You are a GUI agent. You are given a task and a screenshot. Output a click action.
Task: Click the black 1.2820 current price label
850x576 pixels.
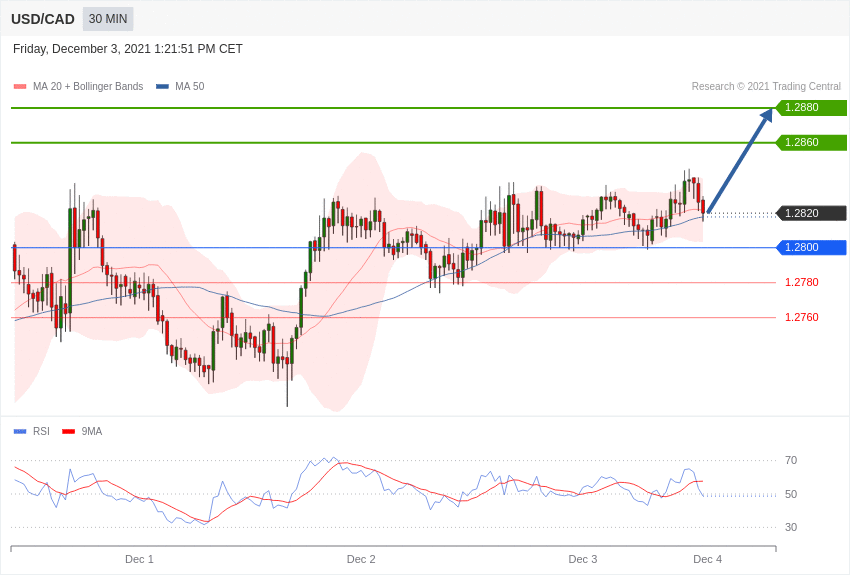click(811, 213)
